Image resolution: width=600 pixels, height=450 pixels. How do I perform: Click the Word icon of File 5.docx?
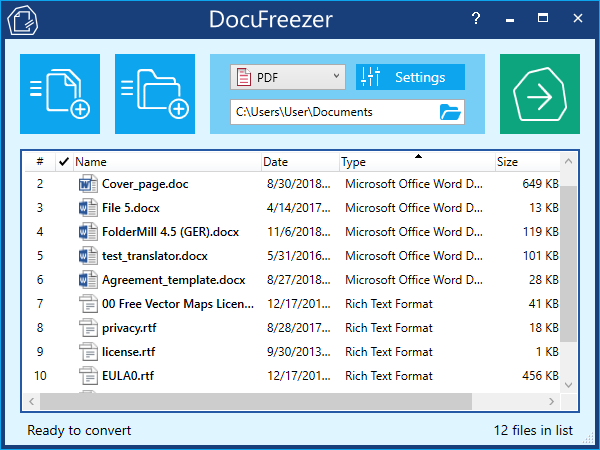coord(88,208)
